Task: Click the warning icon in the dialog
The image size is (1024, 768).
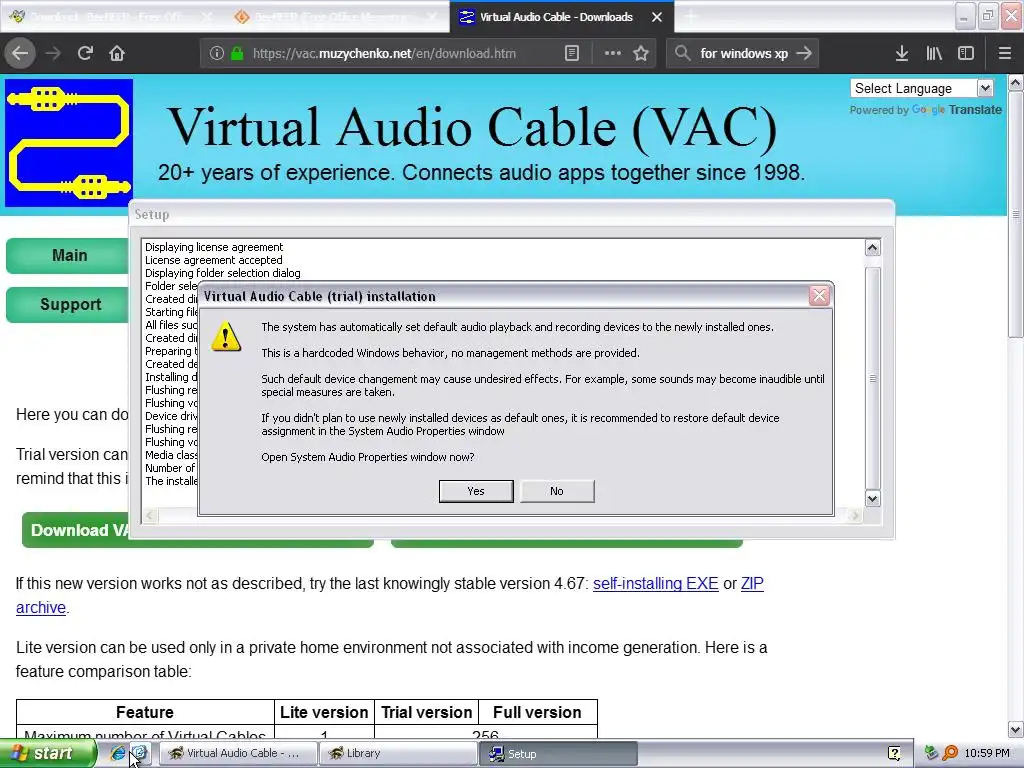Action: tap(226, 336)
